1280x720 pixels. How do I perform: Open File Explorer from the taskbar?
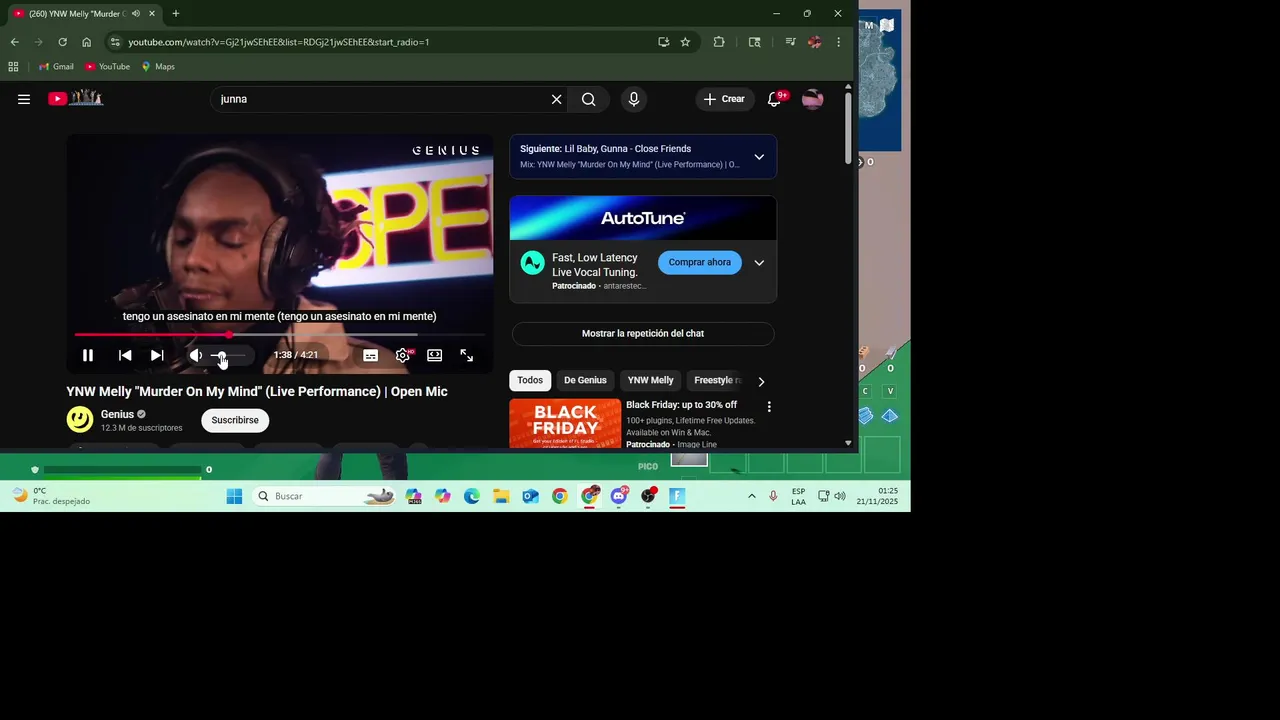tap(501, 496)
